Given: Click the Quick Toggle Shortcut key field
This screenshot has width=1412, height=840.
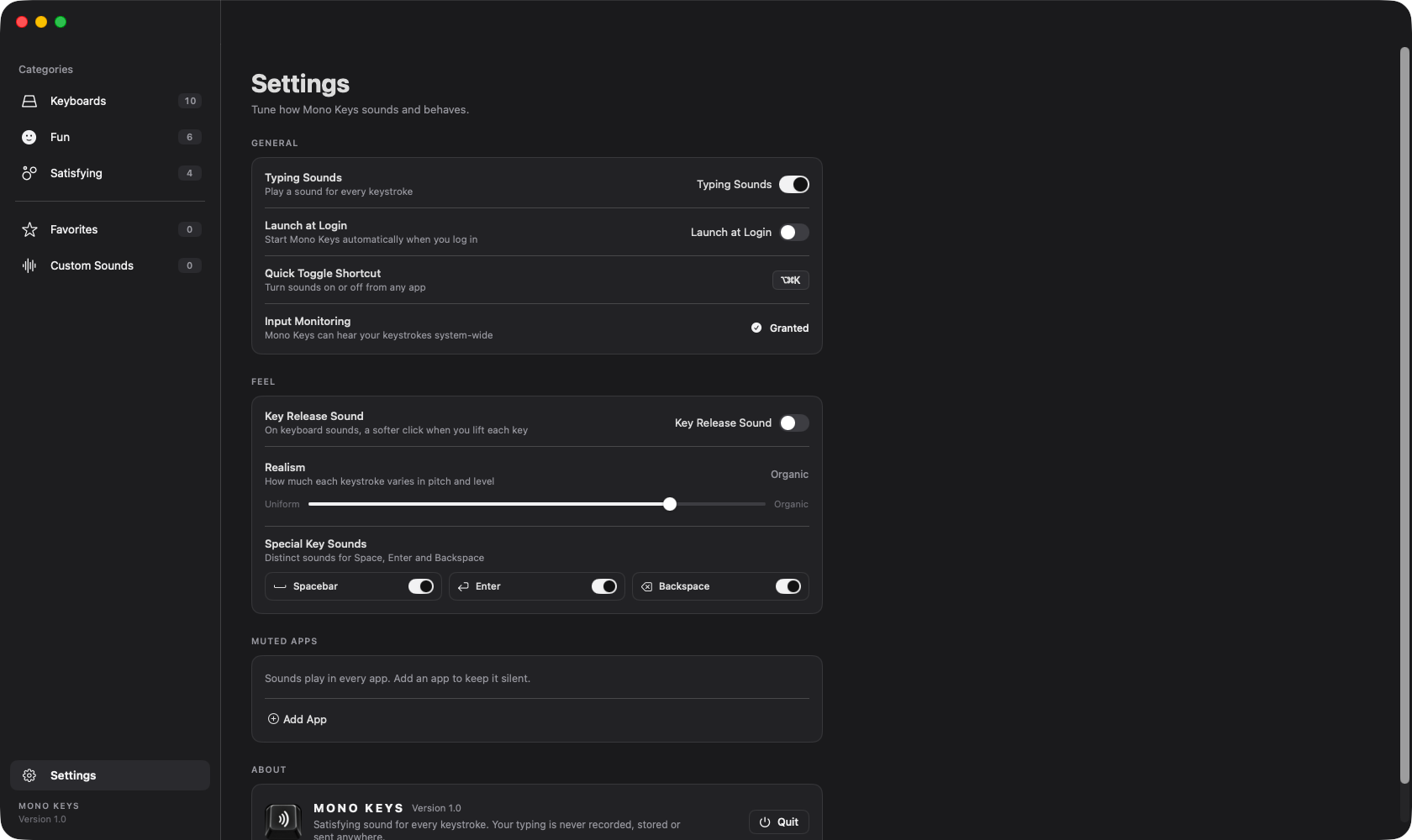Looking at the screenshot, I should click(791, 280).
